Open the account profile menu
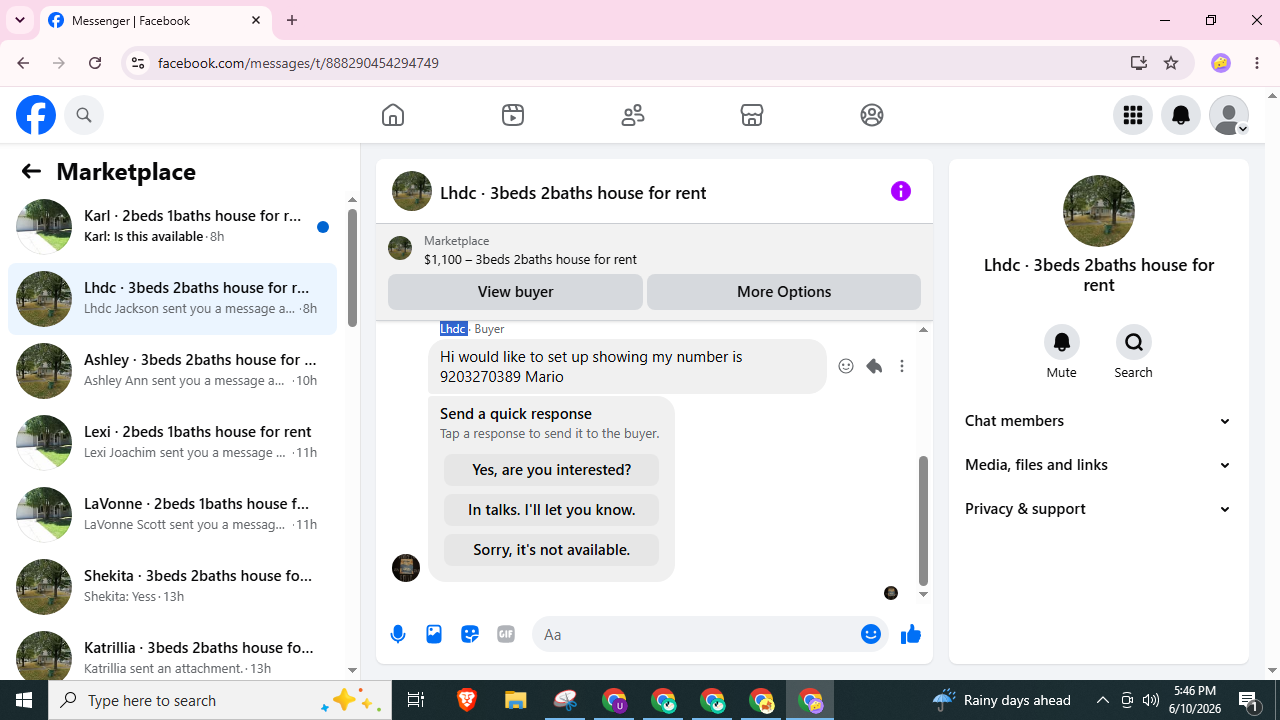 tap(1229, 115)
